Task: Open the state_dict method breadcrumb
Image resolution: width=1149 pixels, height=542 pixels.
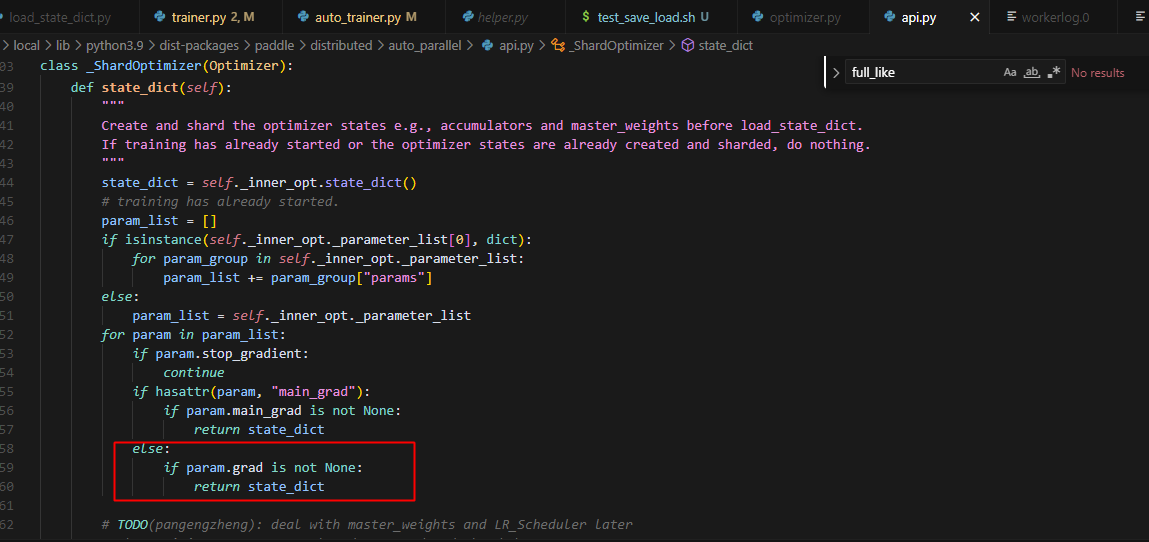Action: tap(725, 45)
